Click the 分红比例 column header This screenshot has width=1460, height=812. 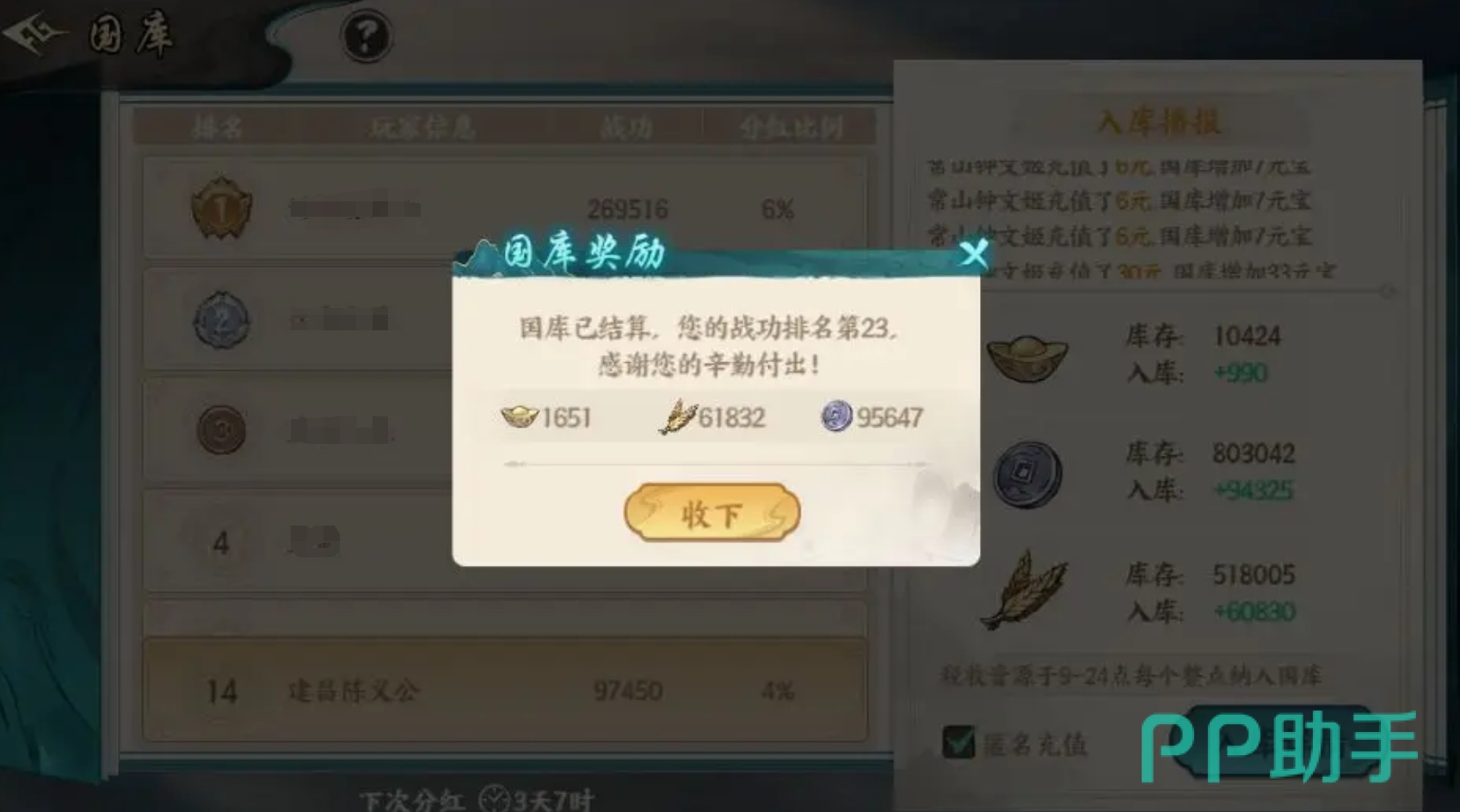click(x=790, y=127)
